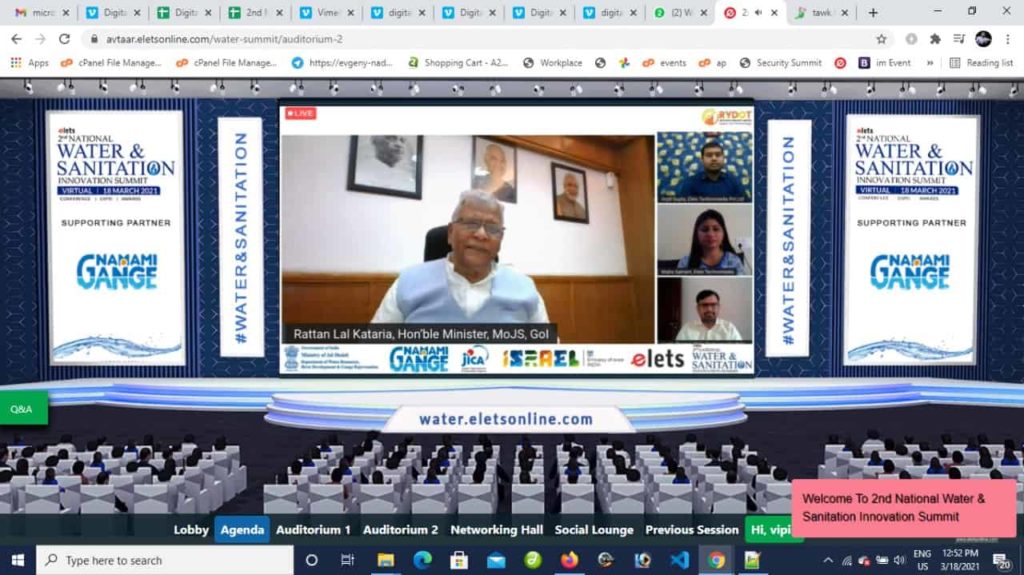The height and width of the screenshot is (575, 1024).
Task: Reload the auditorium page
Action: [64, 39]
